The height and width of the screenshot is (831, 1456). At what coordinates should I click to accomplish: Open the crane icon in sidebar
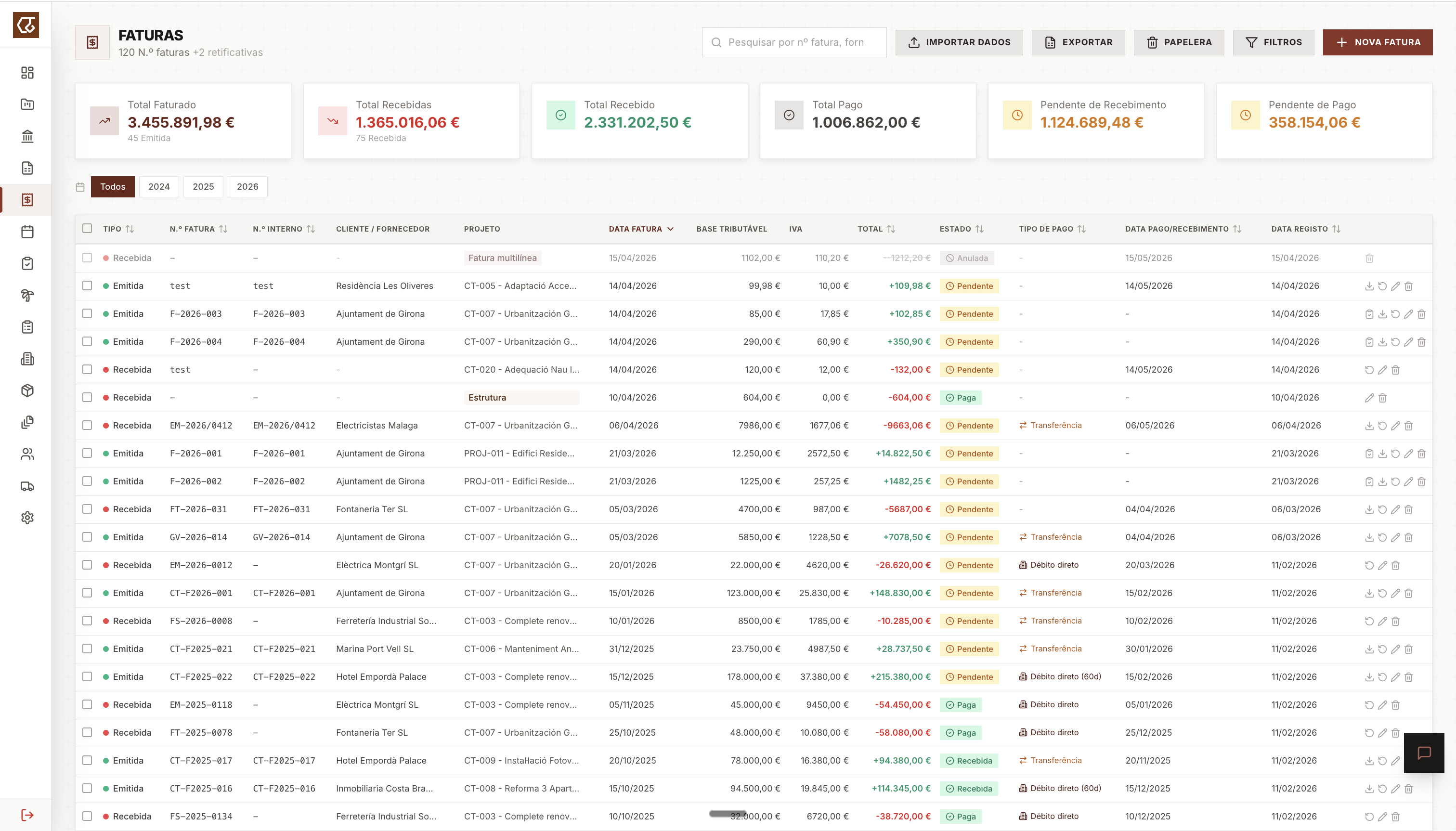27,295
